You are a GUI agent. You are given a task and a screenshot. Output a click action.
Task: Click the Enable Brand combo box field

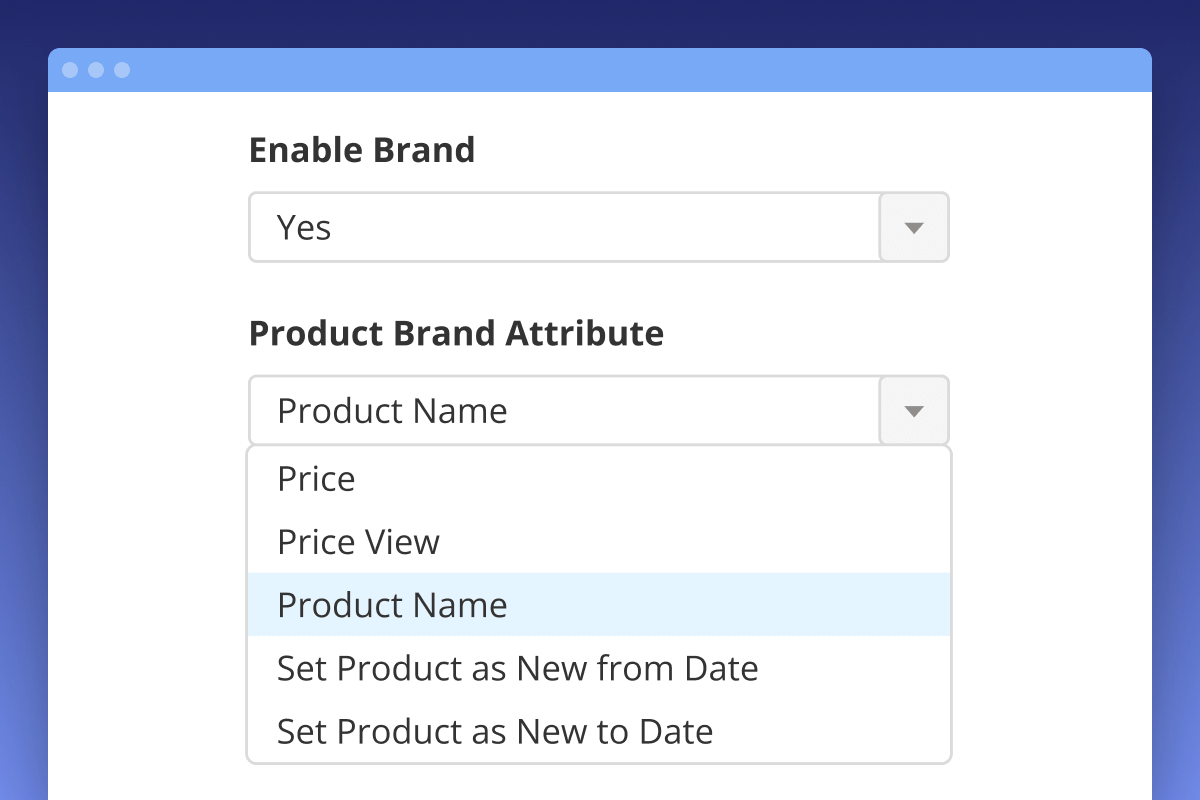click(x=560, y=227)
